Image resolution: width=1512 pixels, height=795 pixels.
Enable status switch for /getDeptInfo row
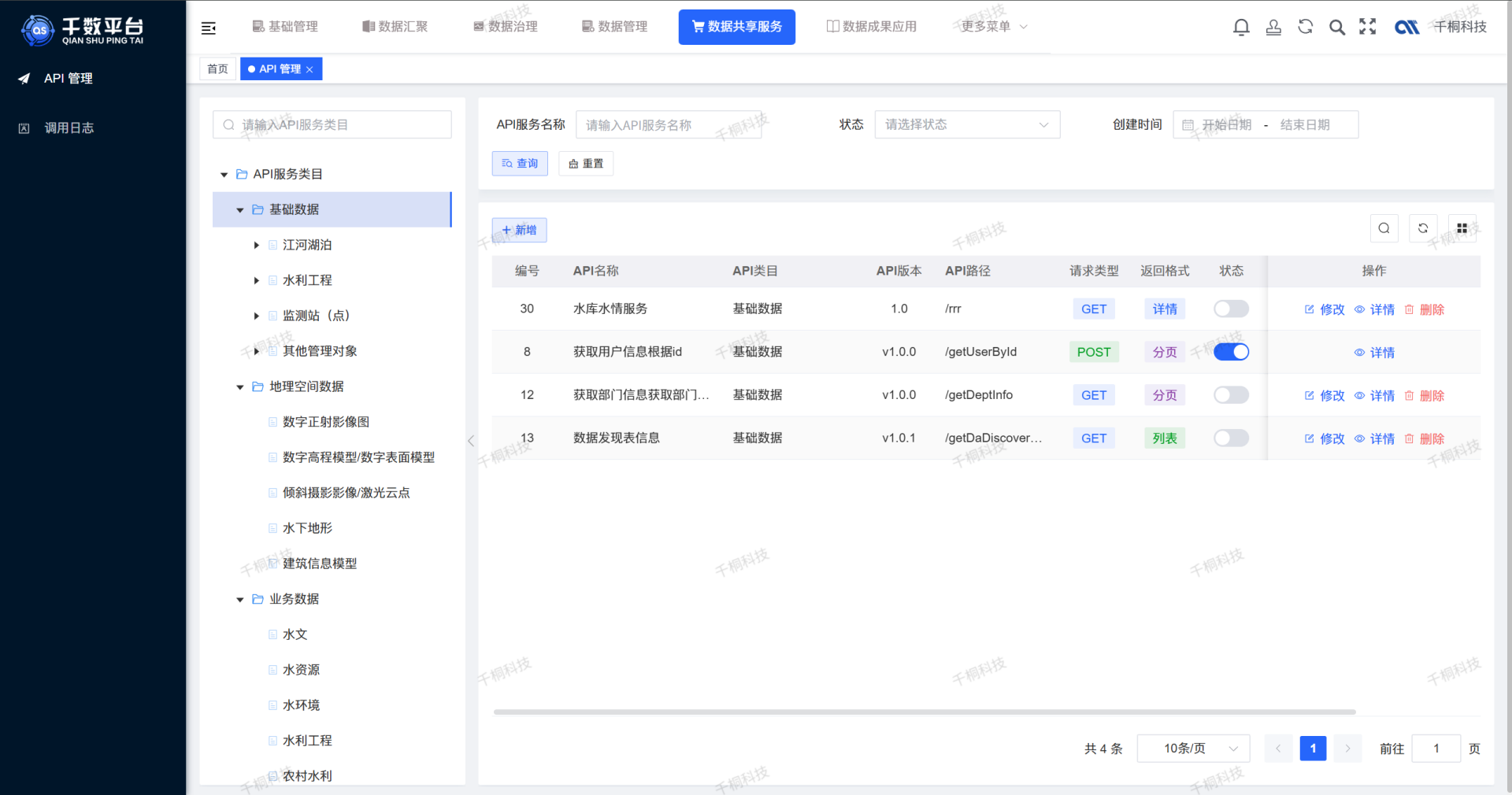[x=1231, y=394]
